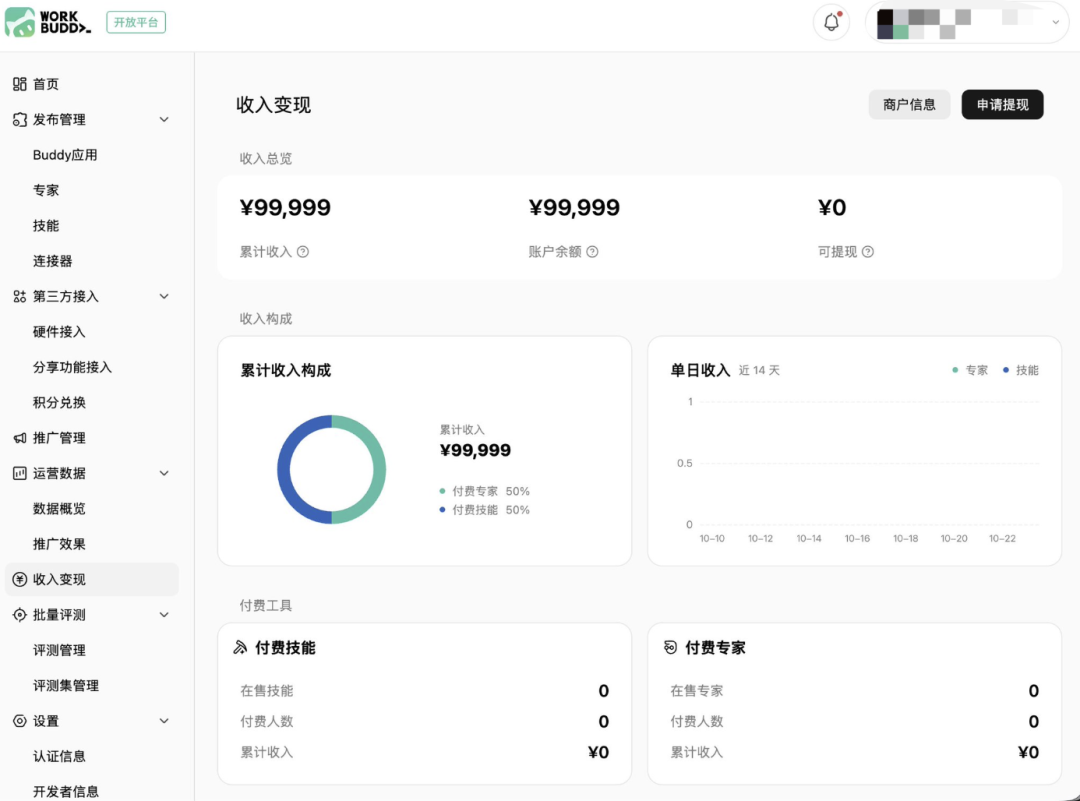Open 专家 menu item

tap(46, 191)
